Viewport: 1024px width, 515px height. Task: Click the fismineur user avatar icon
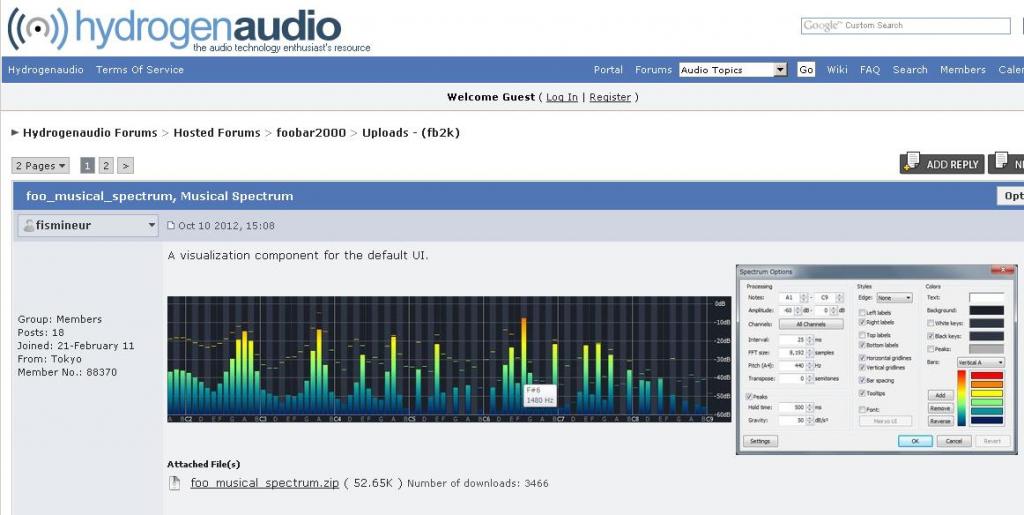pyautogui.click(x=27, y=226)
